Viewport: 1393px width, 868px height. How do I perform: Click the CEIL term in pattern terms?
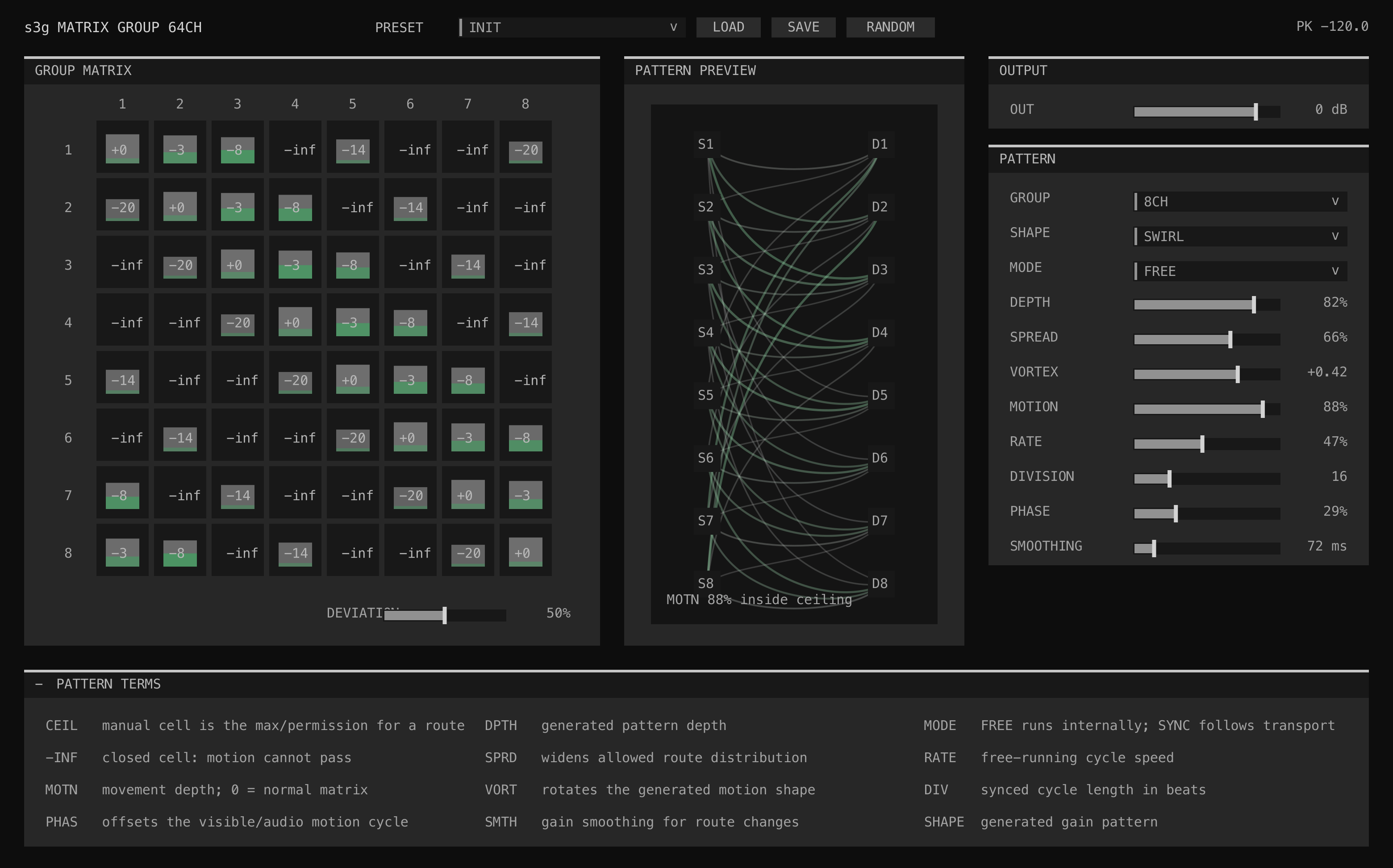62,726
